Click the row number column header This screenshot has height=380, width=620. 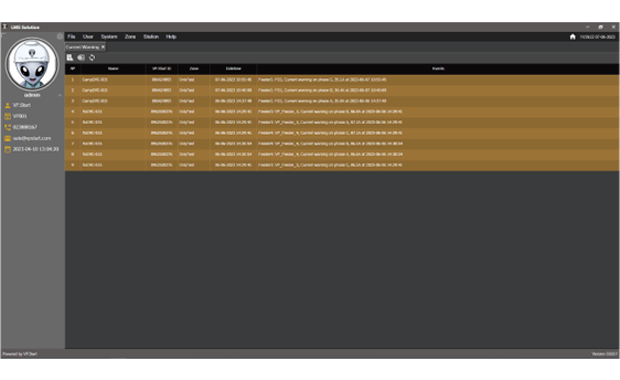point(72,69)
